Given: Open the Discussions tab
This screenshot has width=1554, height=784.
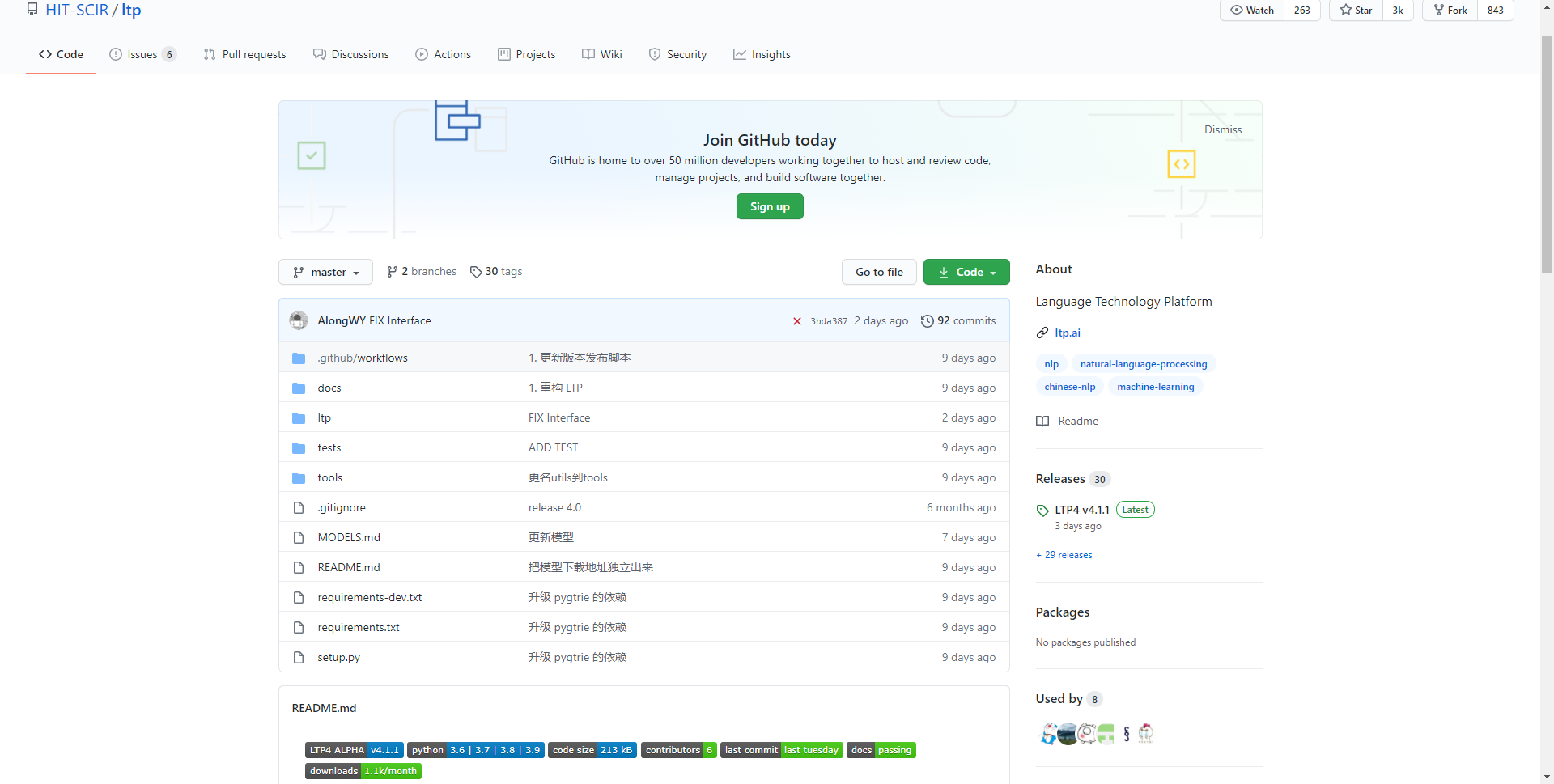Looking at the screenshot, I should [350, 54].
